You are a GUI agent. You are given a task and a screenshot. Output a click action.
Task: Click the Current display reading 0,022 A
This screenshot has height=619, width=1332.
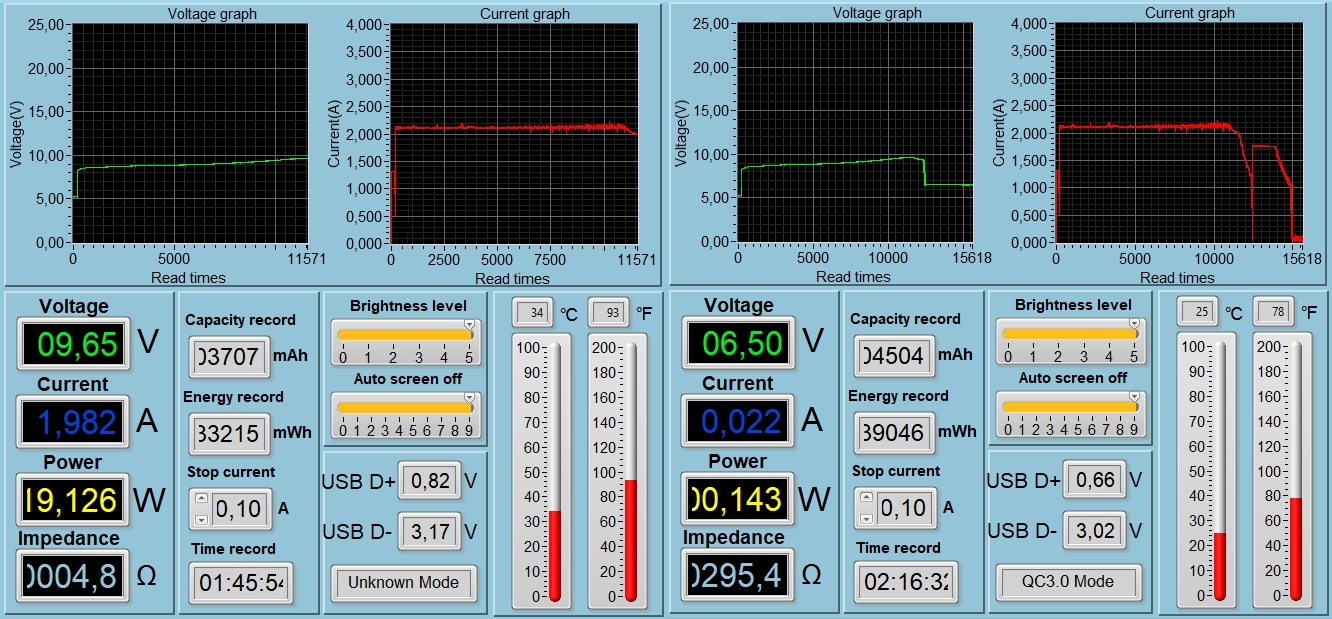738,420
